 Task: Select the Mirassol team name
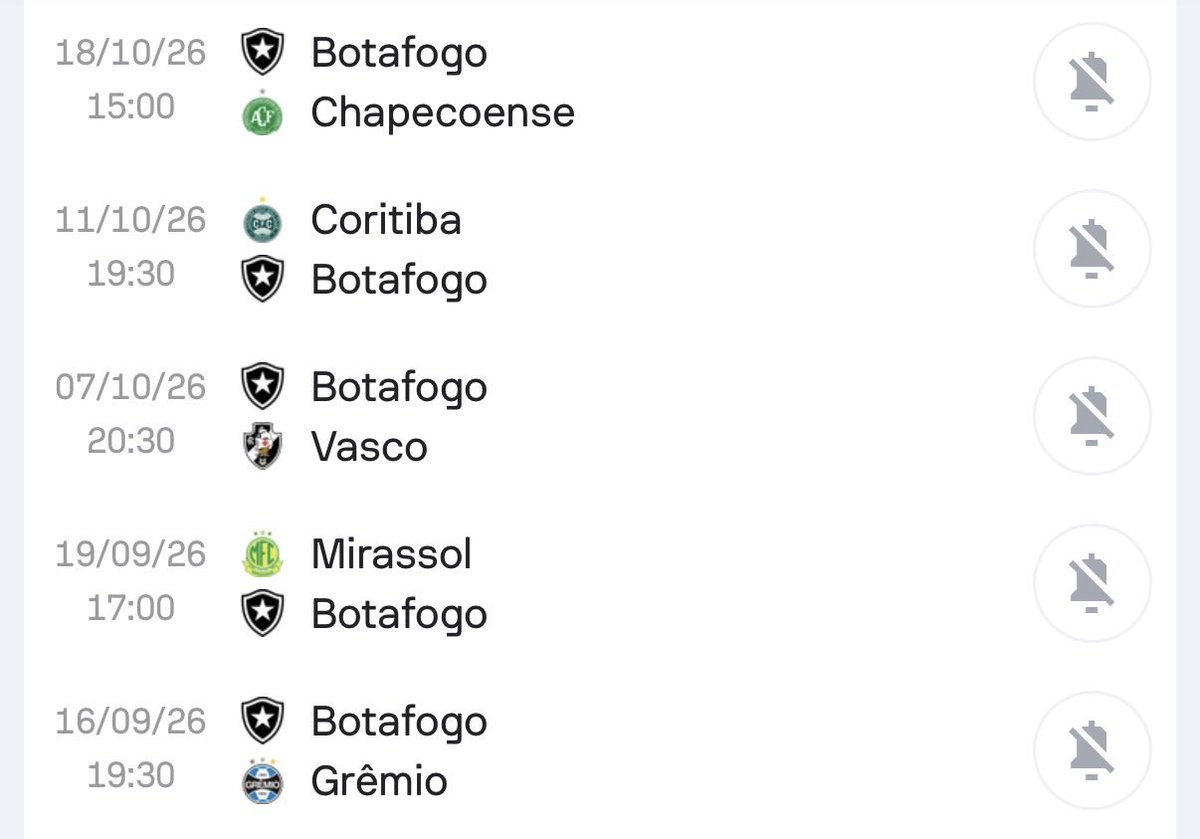tap(391, 554)
